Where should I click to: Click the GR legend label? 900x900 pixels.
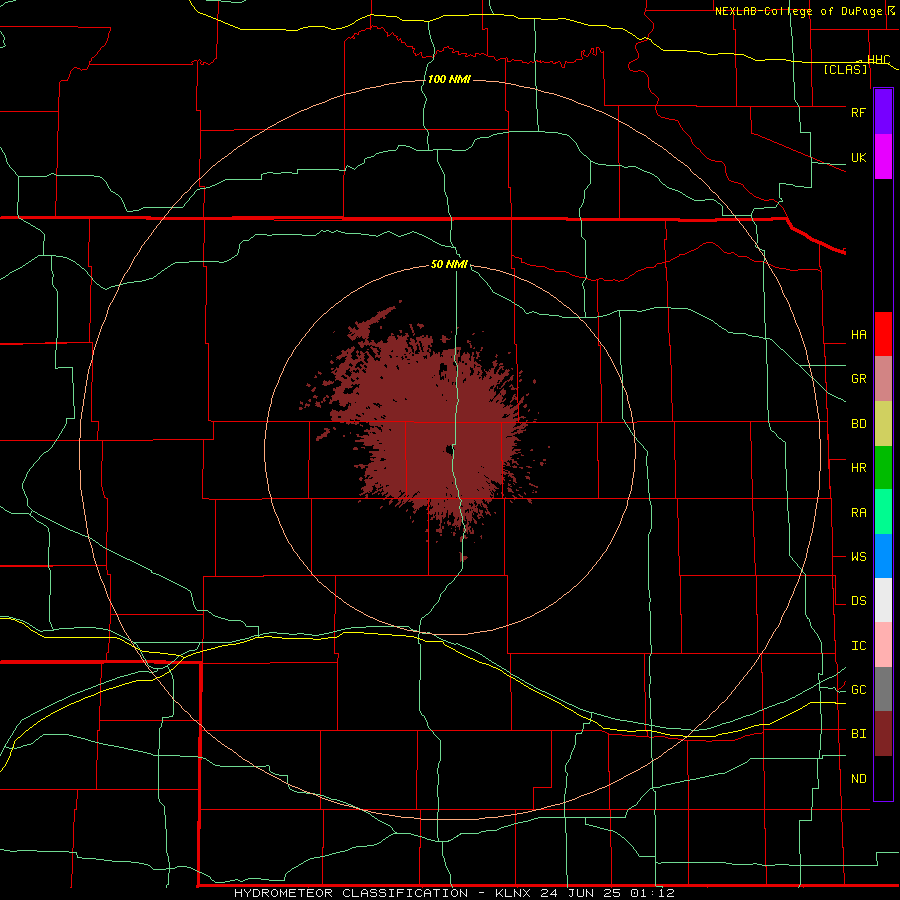pos(858,379)
